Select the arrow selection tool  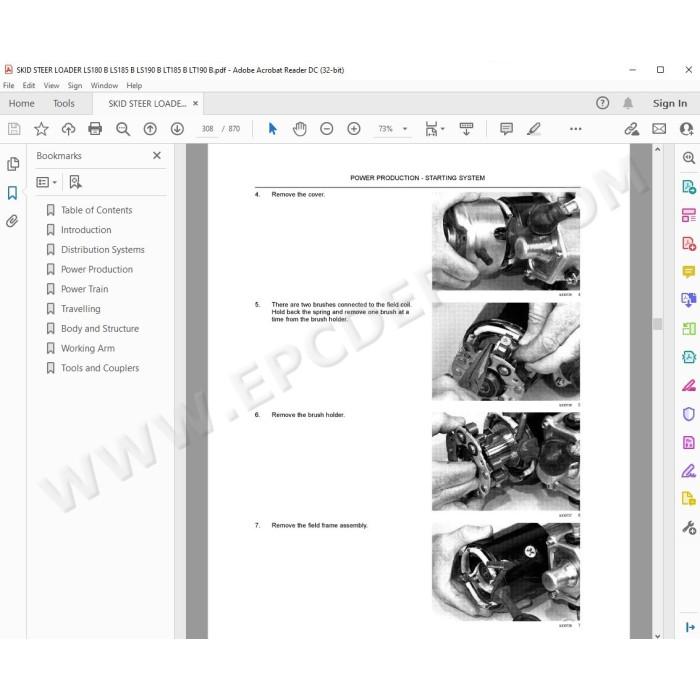tap(272, 129)
